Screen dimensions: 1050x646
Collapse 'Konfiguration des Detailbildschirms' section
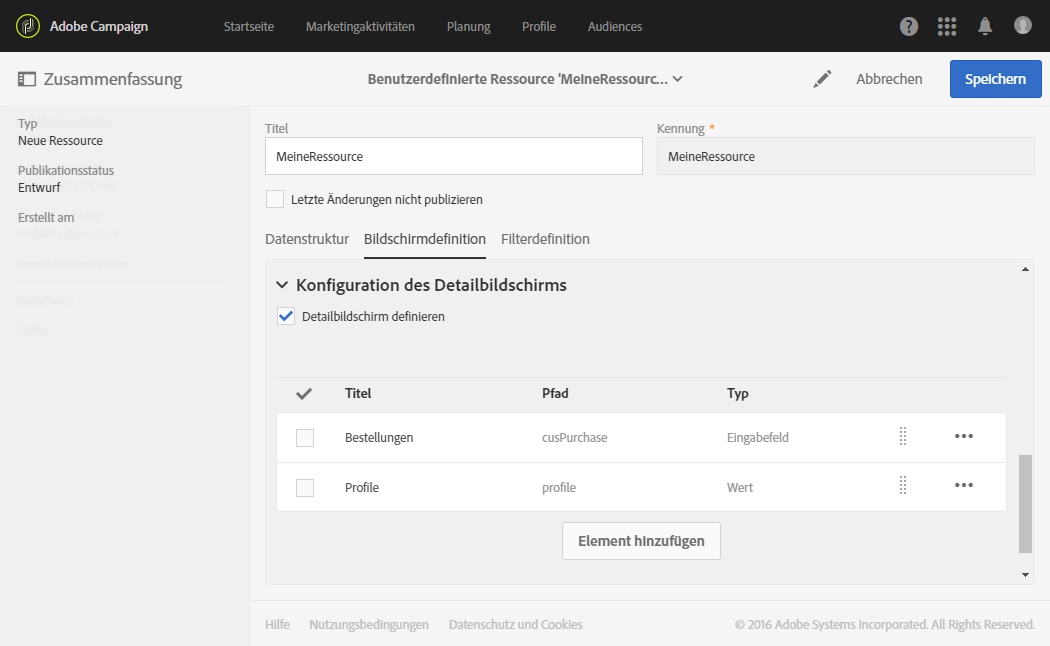click(x=282, y=285)
